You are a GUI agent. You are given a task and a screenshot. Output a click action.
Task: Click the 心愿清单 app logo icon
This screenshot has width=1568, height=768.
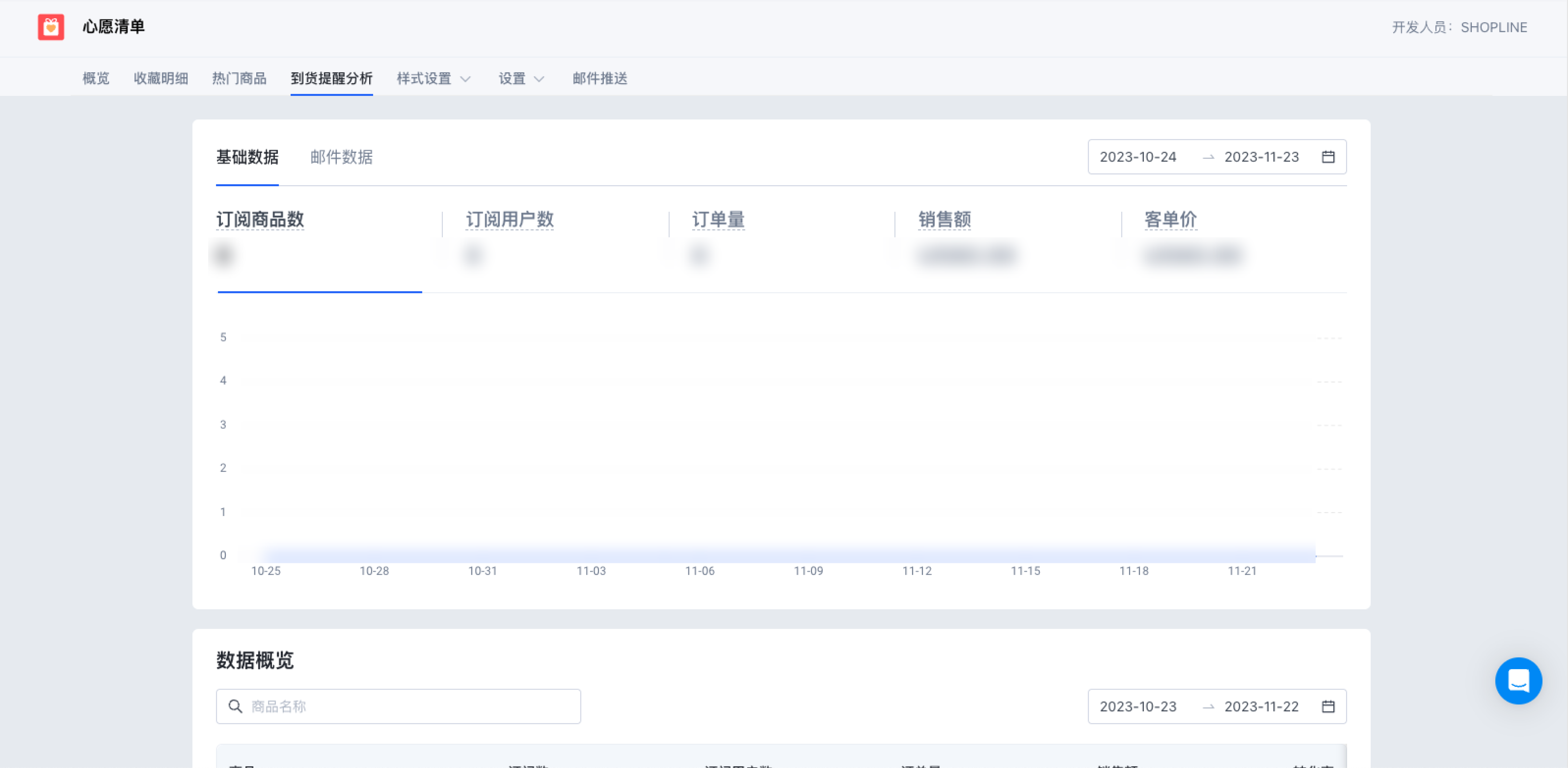coord(51,27)
